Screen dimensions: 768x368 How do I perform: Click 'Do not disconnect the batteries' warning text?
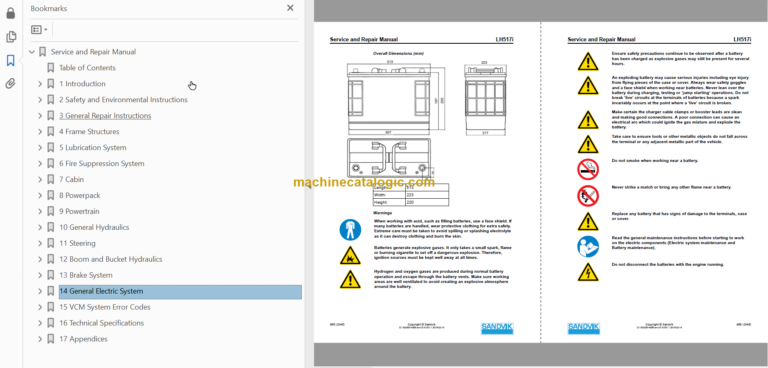tap(668, 265)
